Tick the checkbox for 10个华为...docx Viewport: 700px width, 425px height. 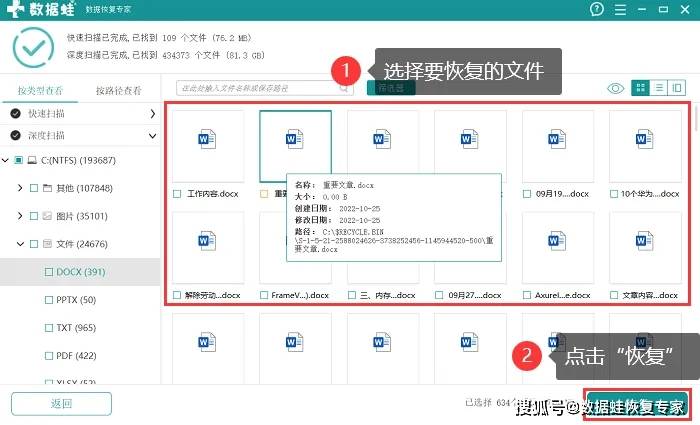614,194
